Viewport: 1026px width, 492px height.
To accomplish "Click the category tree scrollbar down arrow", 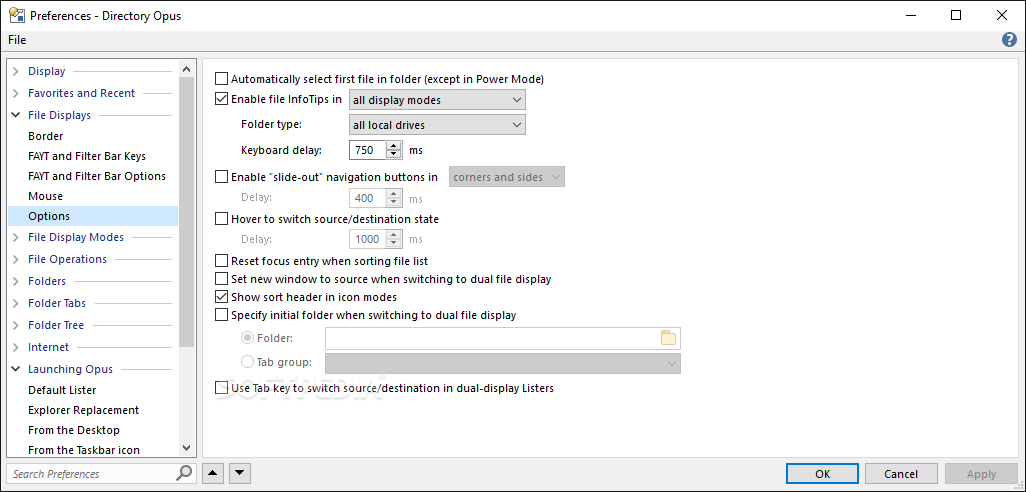I will [x=186, y=448].
